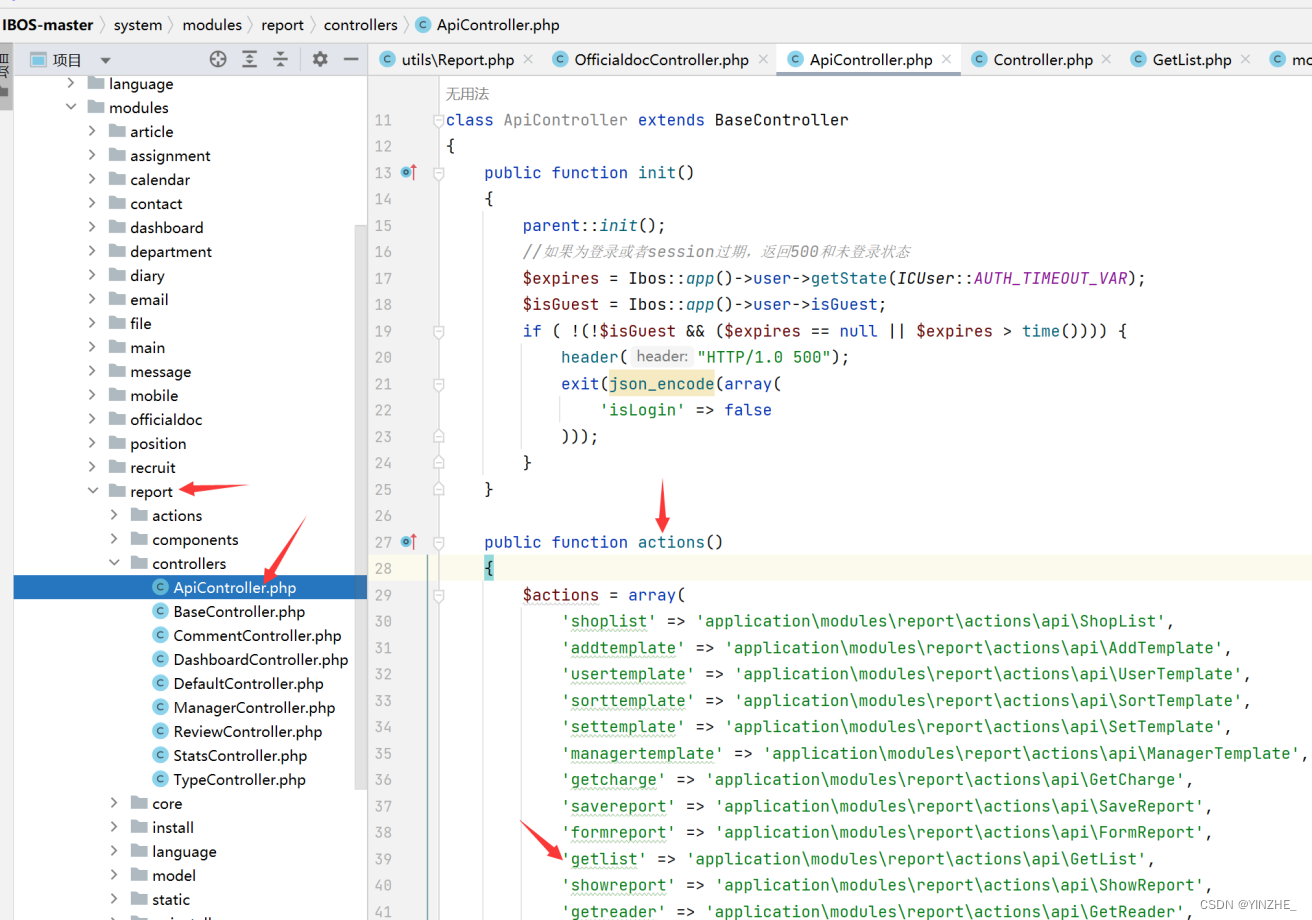Viewport: 1312px width, 920px height.
Task: Select the mobile folder
Action: pos(154,396)
